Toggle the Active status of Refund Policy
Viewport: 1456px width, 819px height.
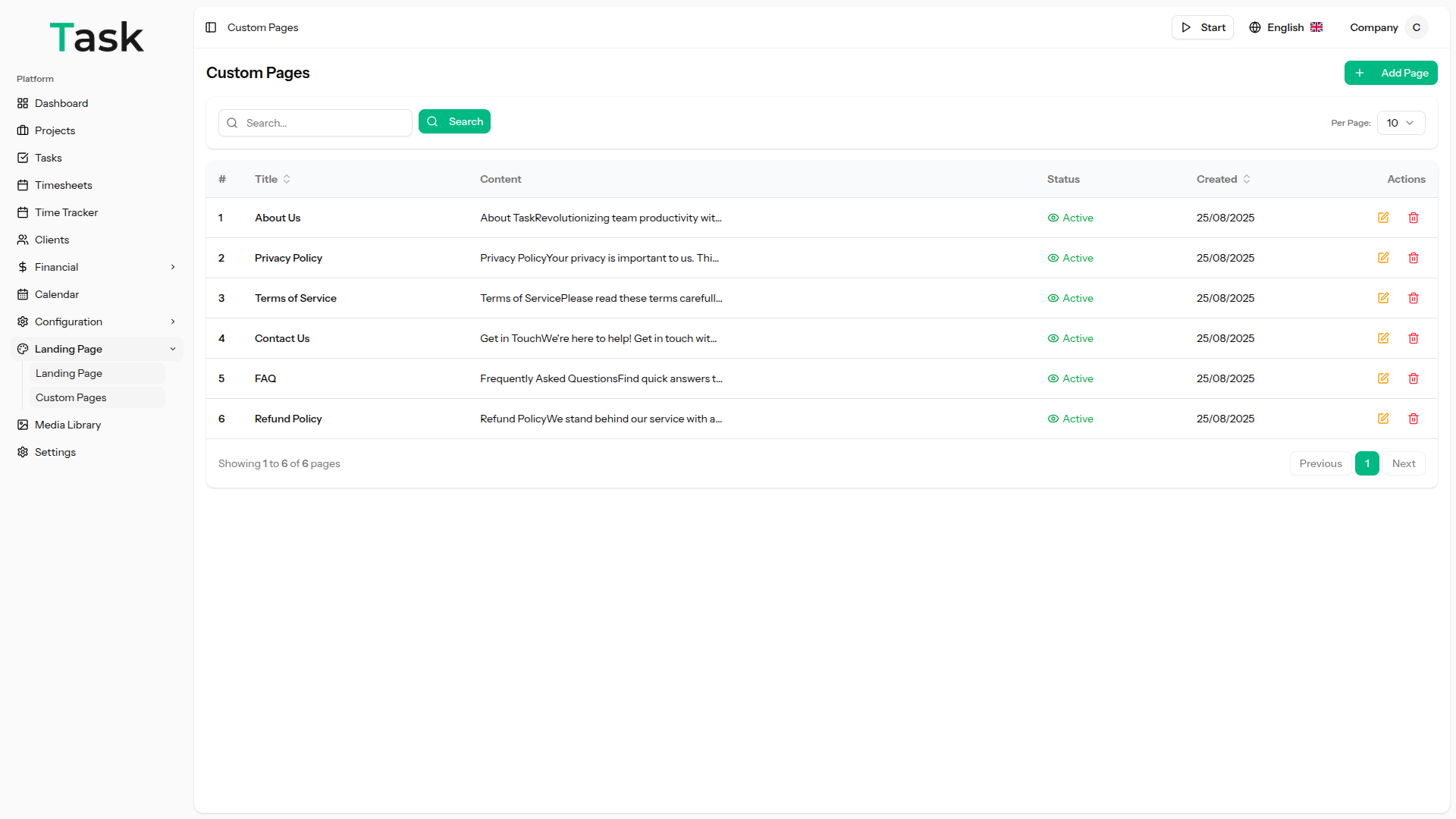tap(1070, 419)
